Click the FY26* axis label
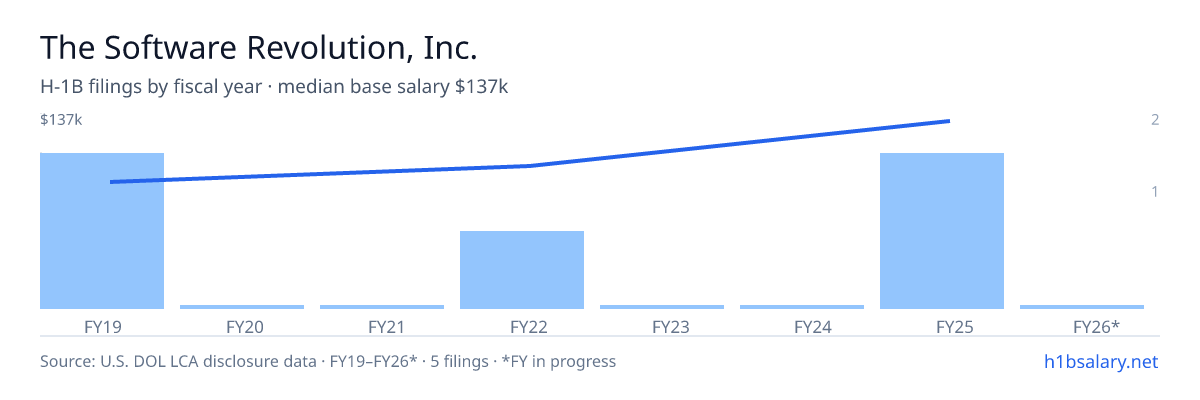The image size is (1200, 400). (x=1096, y=326)
